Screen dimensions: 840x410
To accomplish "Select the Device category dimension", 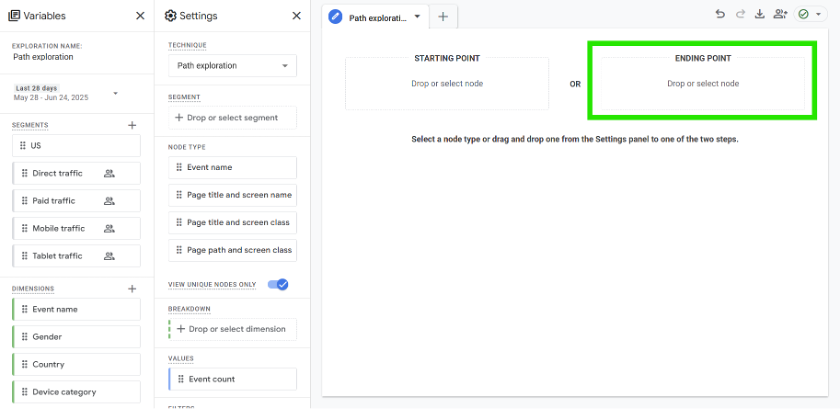I will point(77,392).
